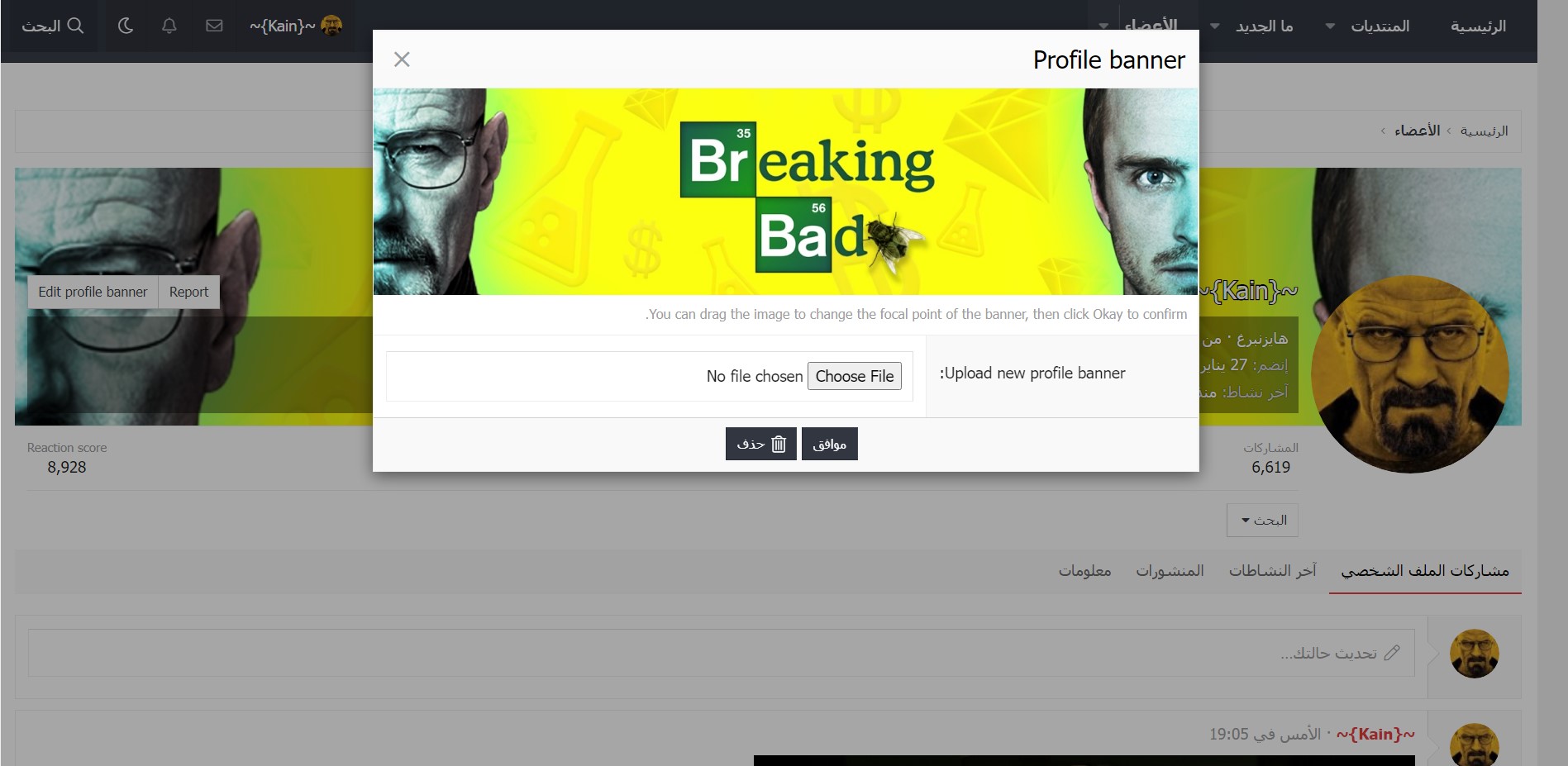Switch to the المنشورات tab
This screenshot has width=1568, height=766.
click(1170, 571)
